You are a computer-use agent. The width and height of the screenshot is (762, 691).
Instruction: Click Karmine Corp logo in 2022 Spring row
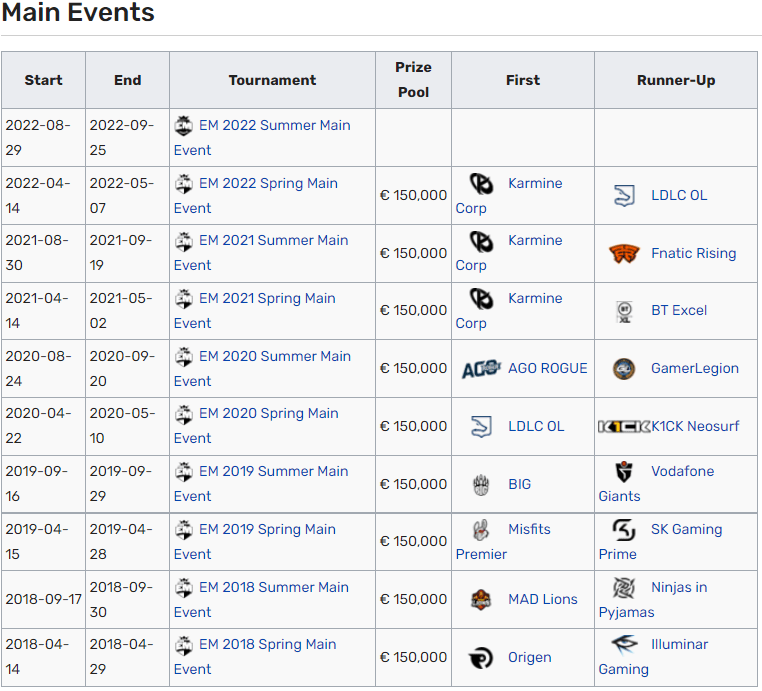click(x=481, y=184)
